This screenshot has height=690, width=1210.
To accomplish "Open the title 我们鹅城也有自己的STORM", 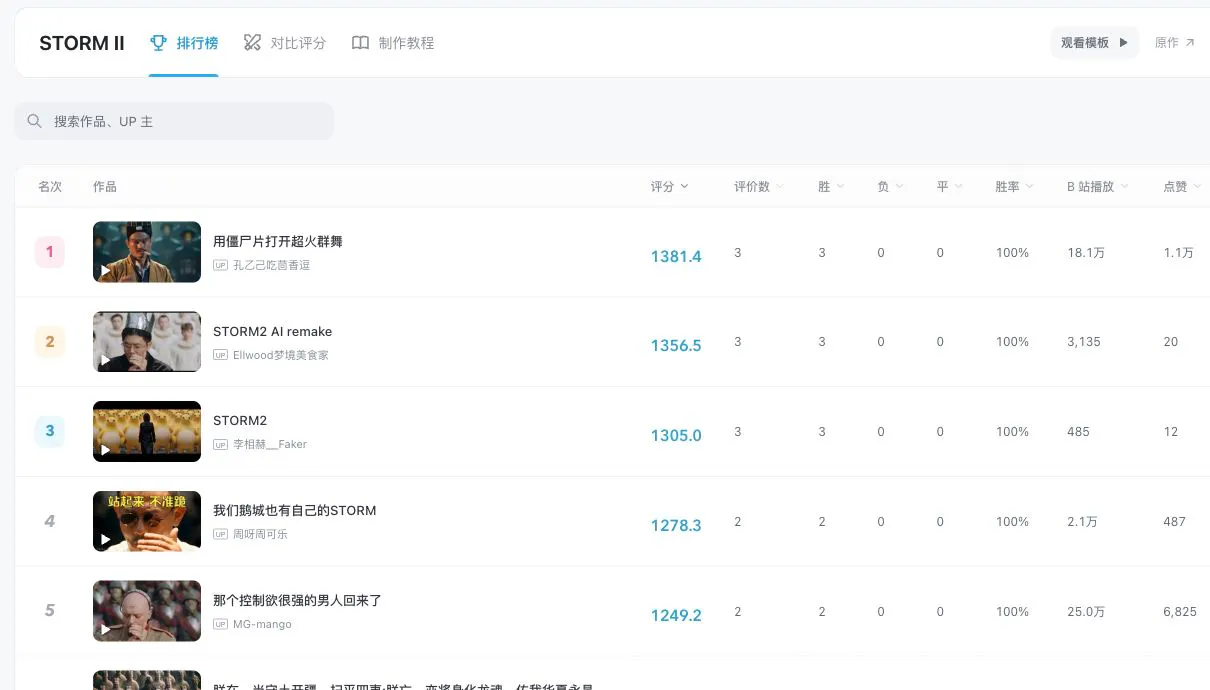I will tap(295, 510).
